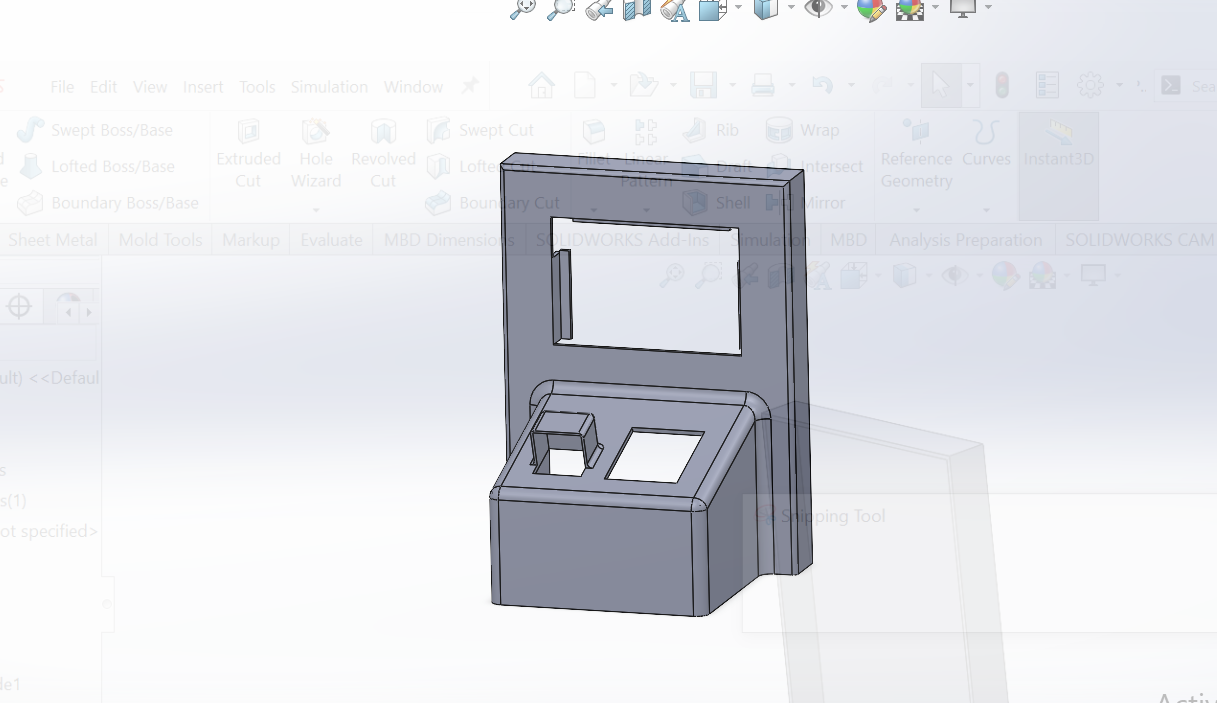Switch to the MBD tab
This screenshot has width=1217, height=703.
point(849,240)
